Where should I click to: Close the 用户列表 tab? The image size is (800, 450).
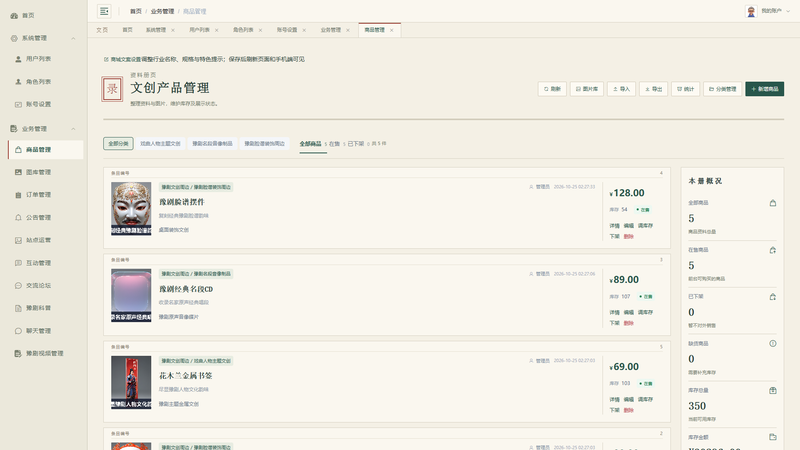[x=217, y=30]
